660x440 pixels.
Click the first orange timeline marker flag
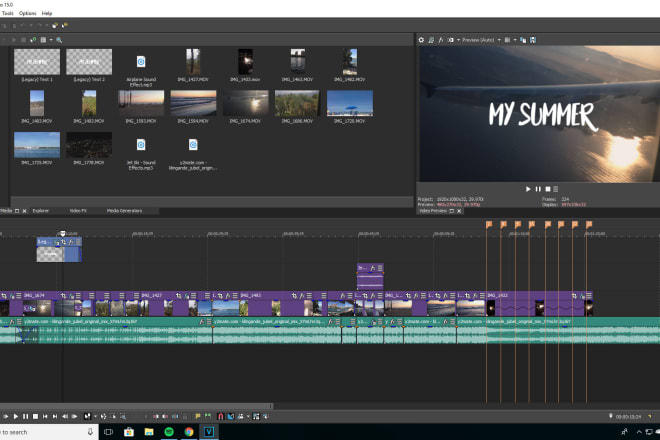click(x=489, y=224)
